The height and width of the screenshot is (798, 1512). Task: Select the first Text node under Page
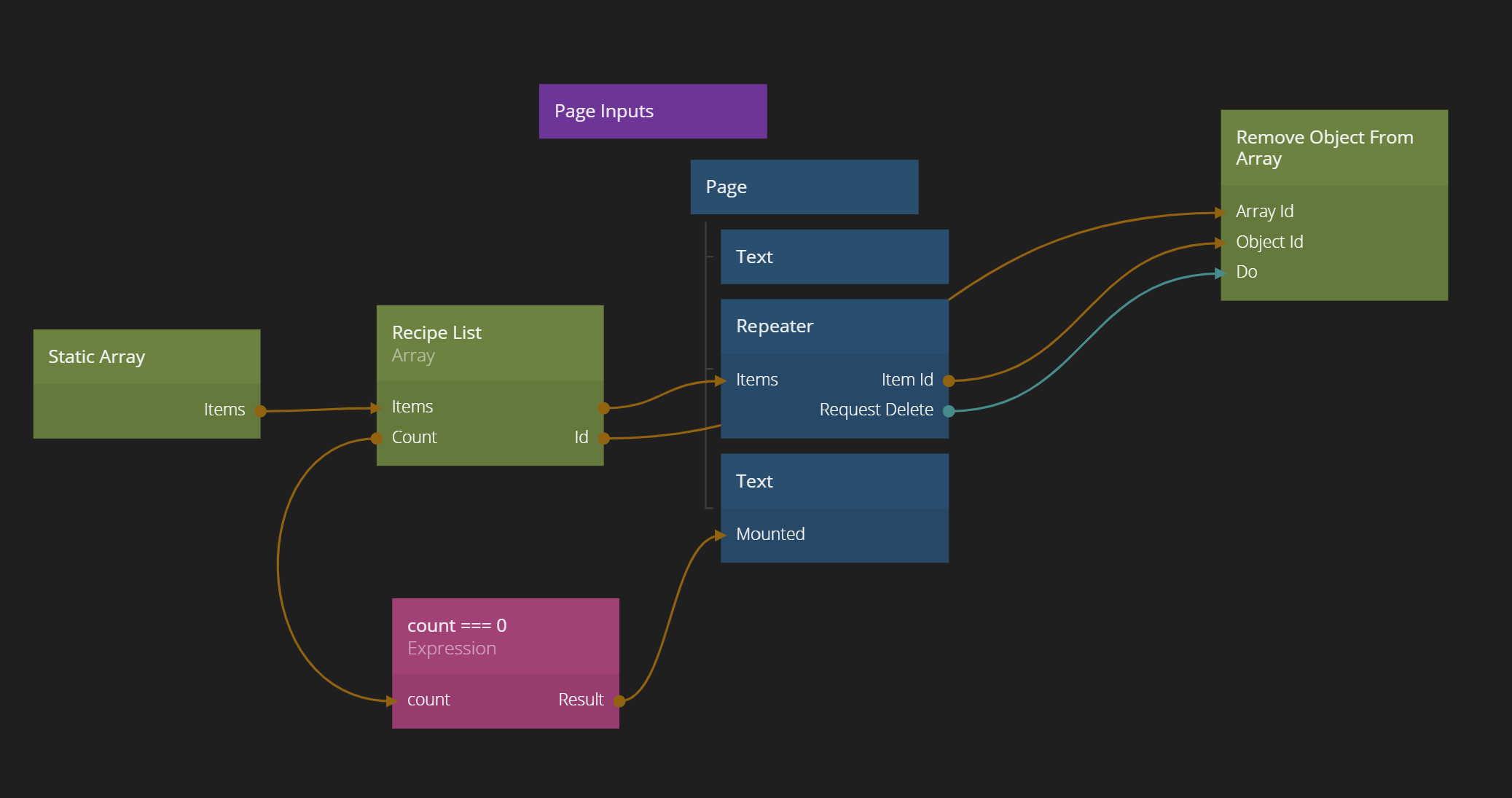click(x=834, y=257)
